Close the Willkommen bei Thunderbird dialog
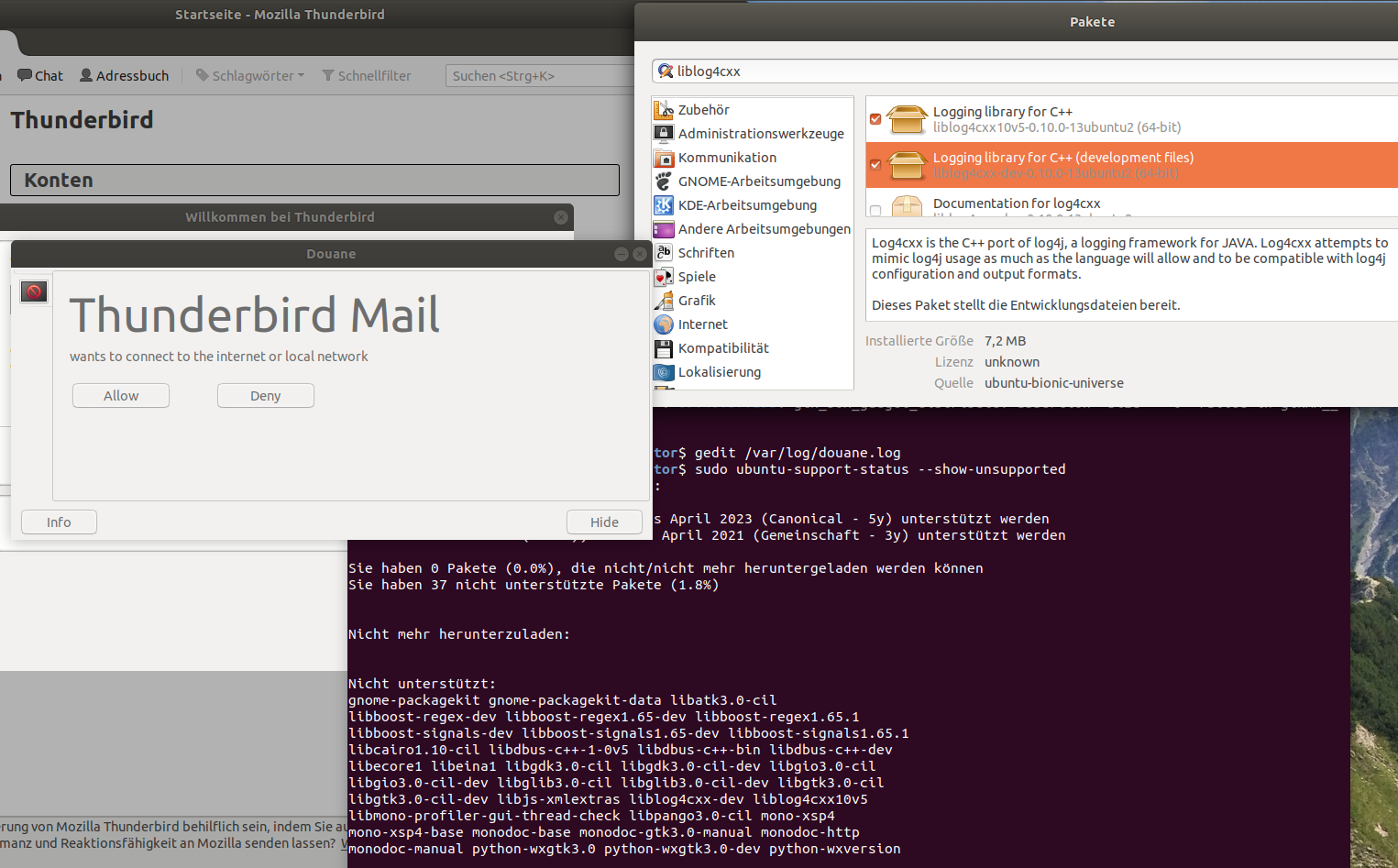 click(561, 217)
